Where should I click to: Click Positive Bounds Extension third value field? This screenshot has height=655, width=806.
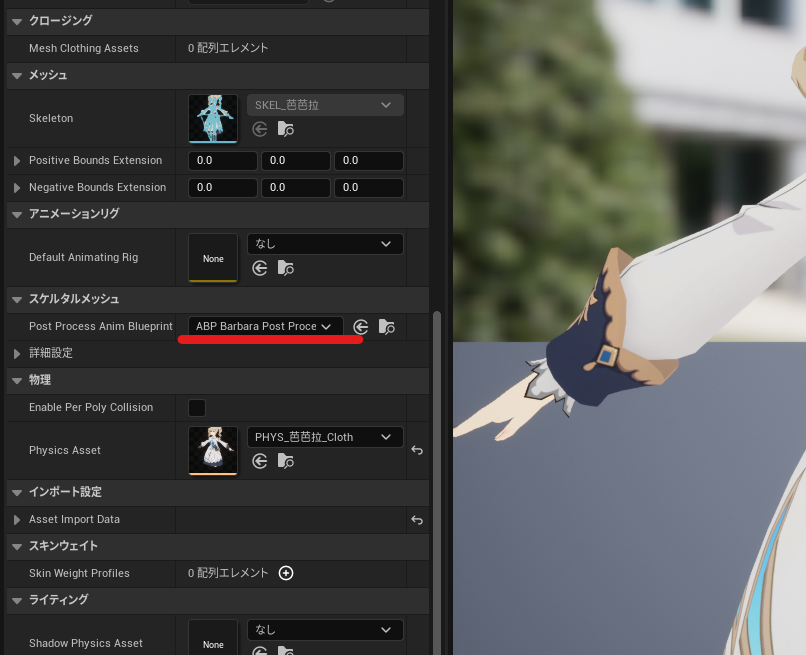[x=369, y=161]
